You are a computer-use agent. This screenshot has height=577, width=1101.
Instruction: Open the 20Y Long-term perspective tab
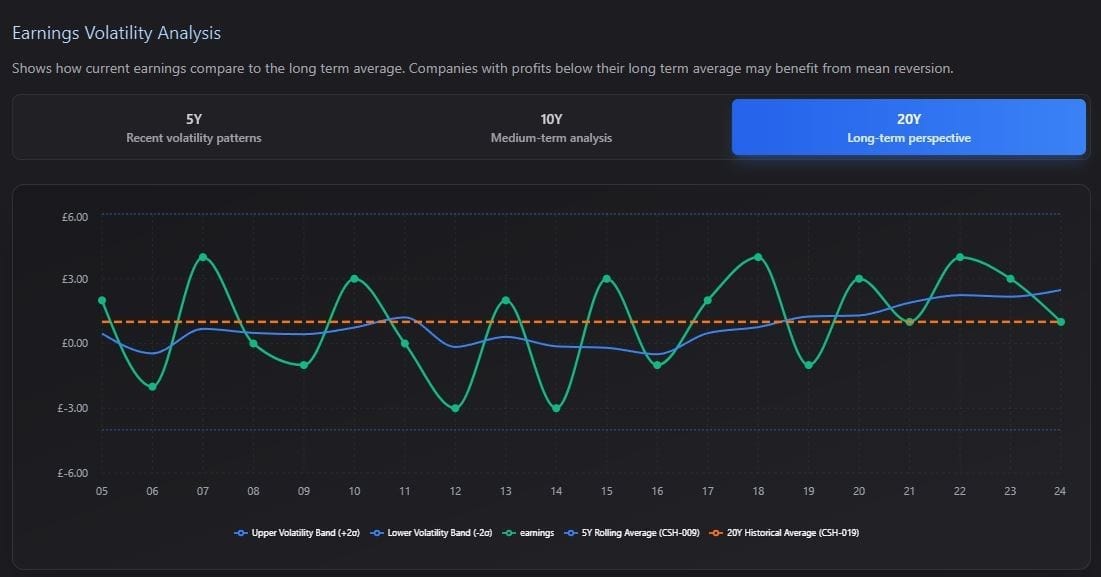click(909, 127)
